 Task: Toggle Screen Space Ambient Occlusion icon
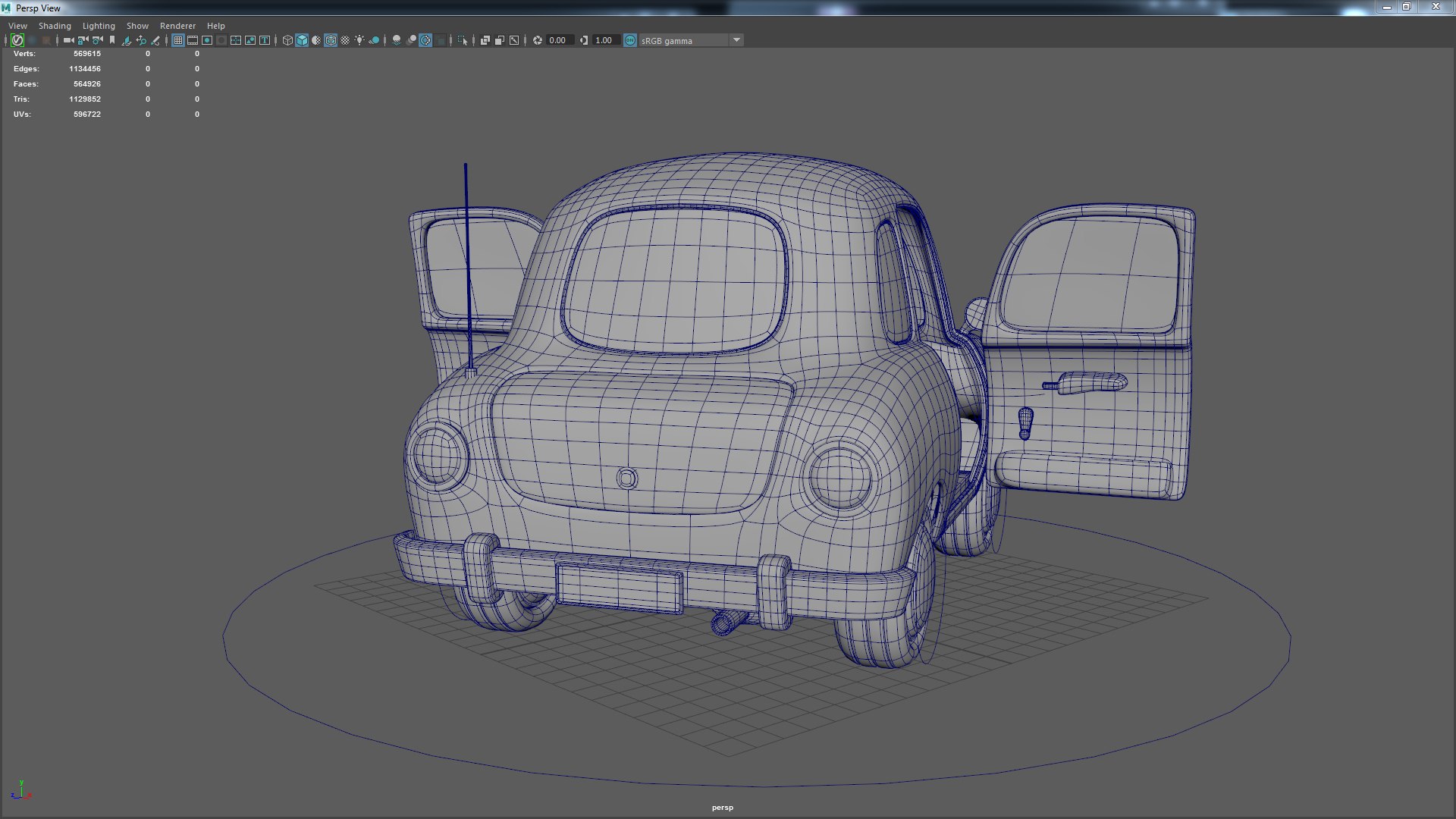[397, 40]
